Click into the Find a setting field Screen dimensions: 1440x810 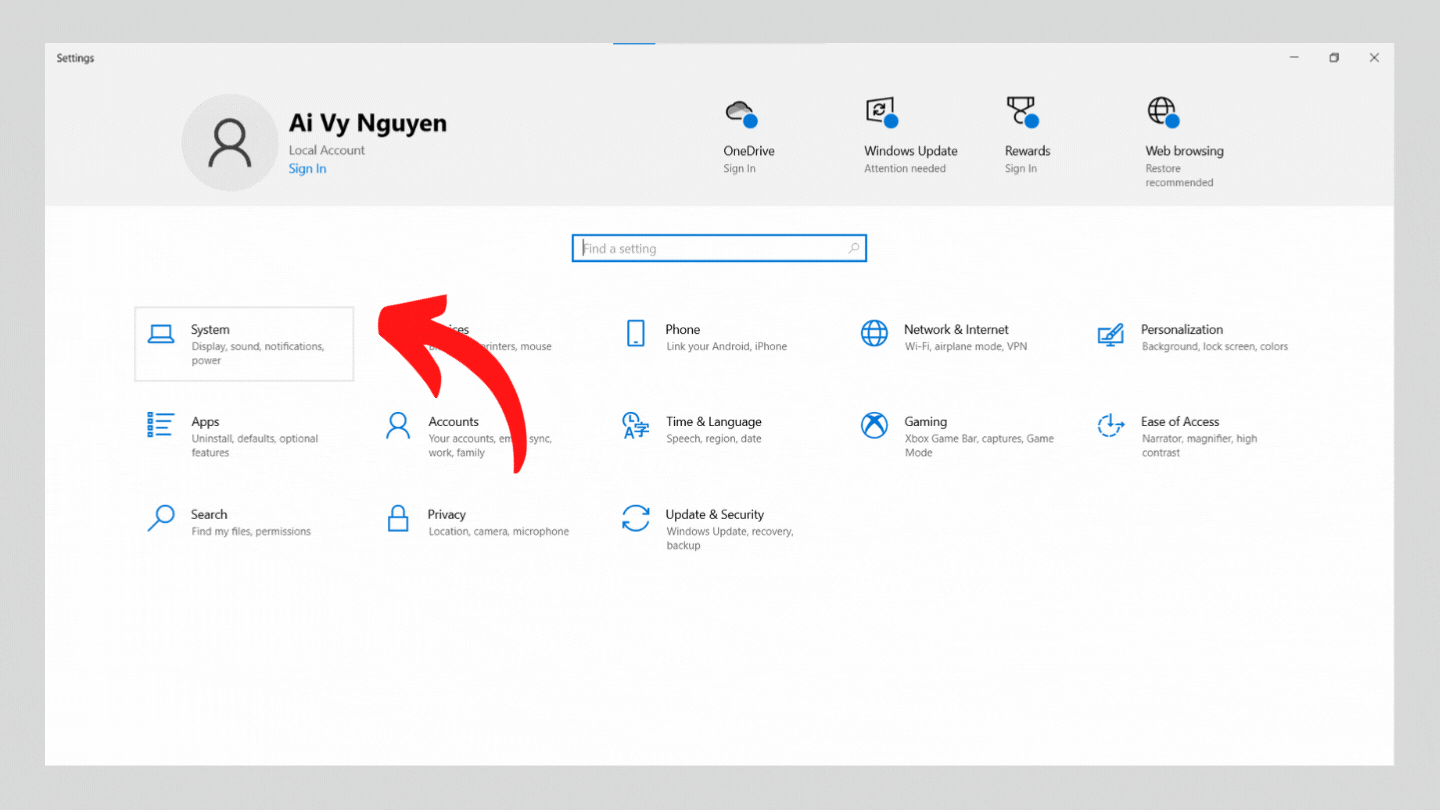tap(719, 248)
